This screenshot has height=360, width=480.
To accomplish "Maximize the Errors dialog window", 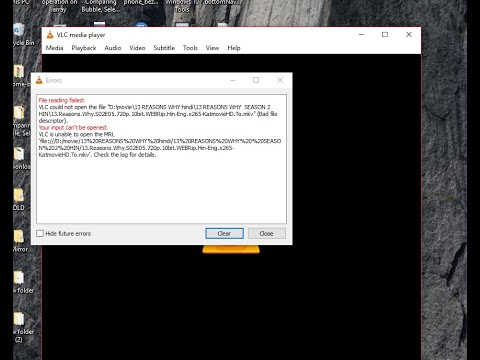I will click(256, 80).
